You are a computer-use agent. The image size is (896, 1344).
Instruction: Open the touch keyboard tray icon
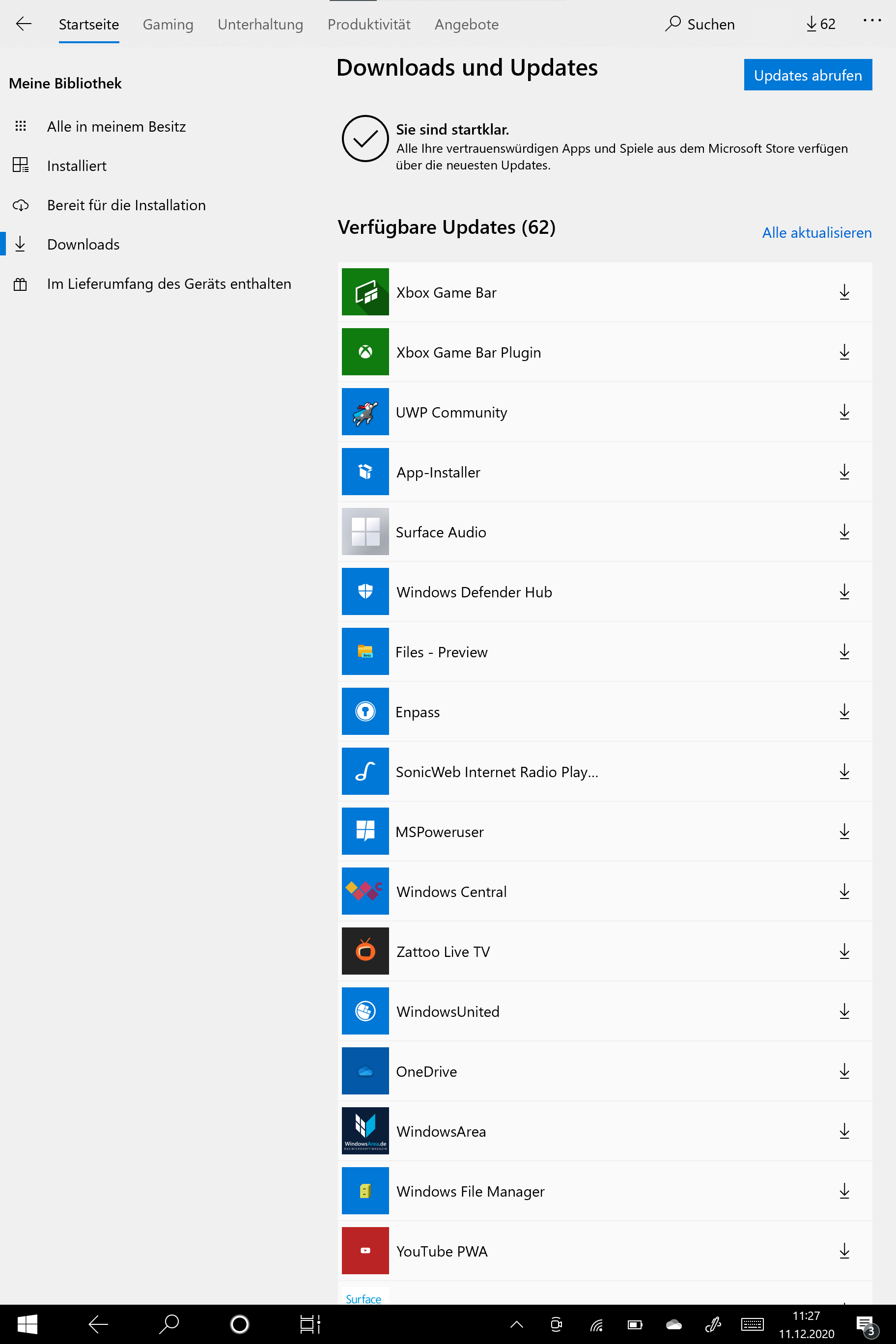point(752,1324)
